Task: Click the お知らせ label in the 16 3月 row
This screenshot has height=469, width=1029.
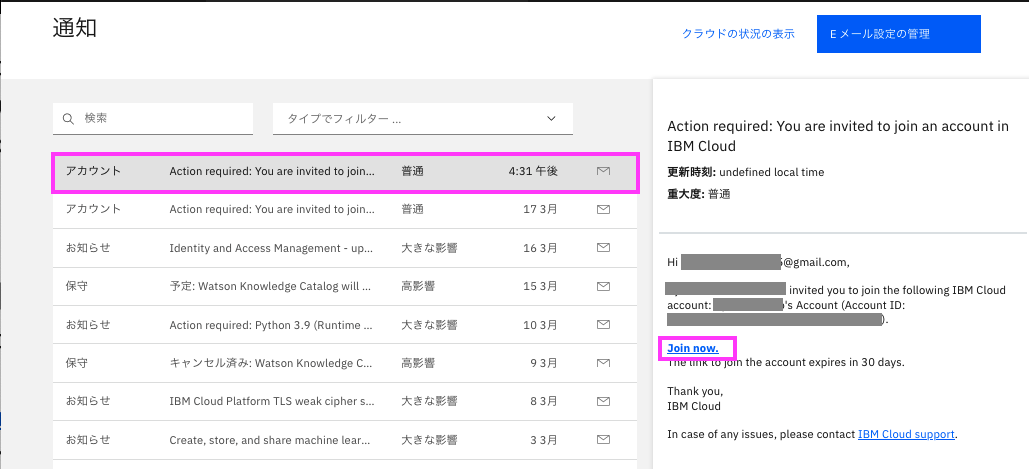Action: (x=87, y=248)
